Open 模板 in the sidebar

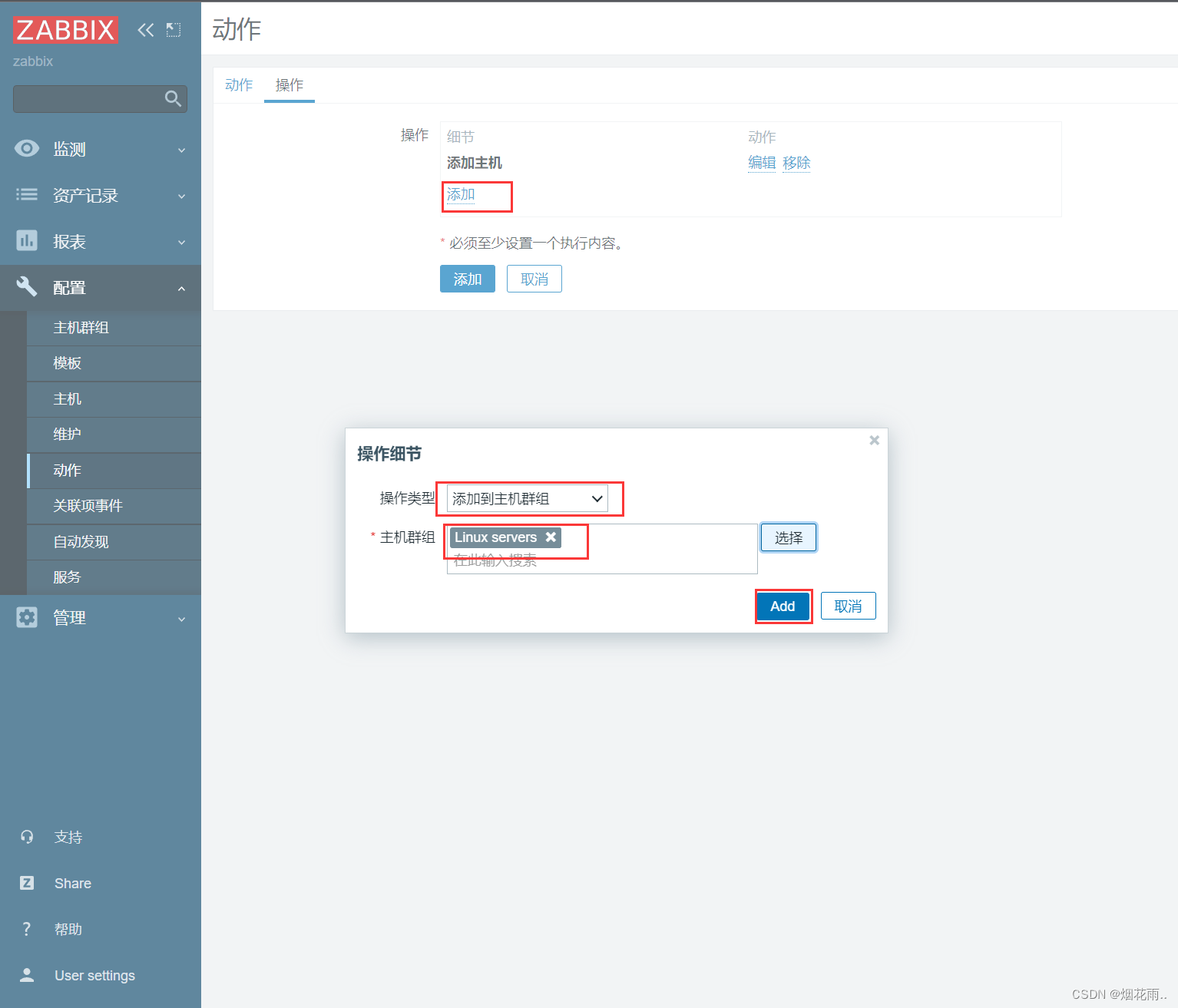(114, 363)
